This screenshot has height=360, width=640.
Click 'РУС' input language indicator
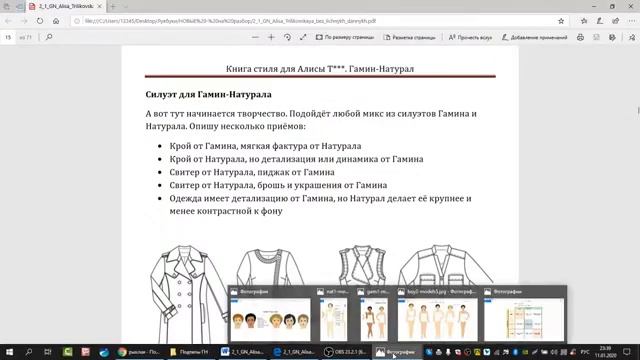click(x=585, y=352)
